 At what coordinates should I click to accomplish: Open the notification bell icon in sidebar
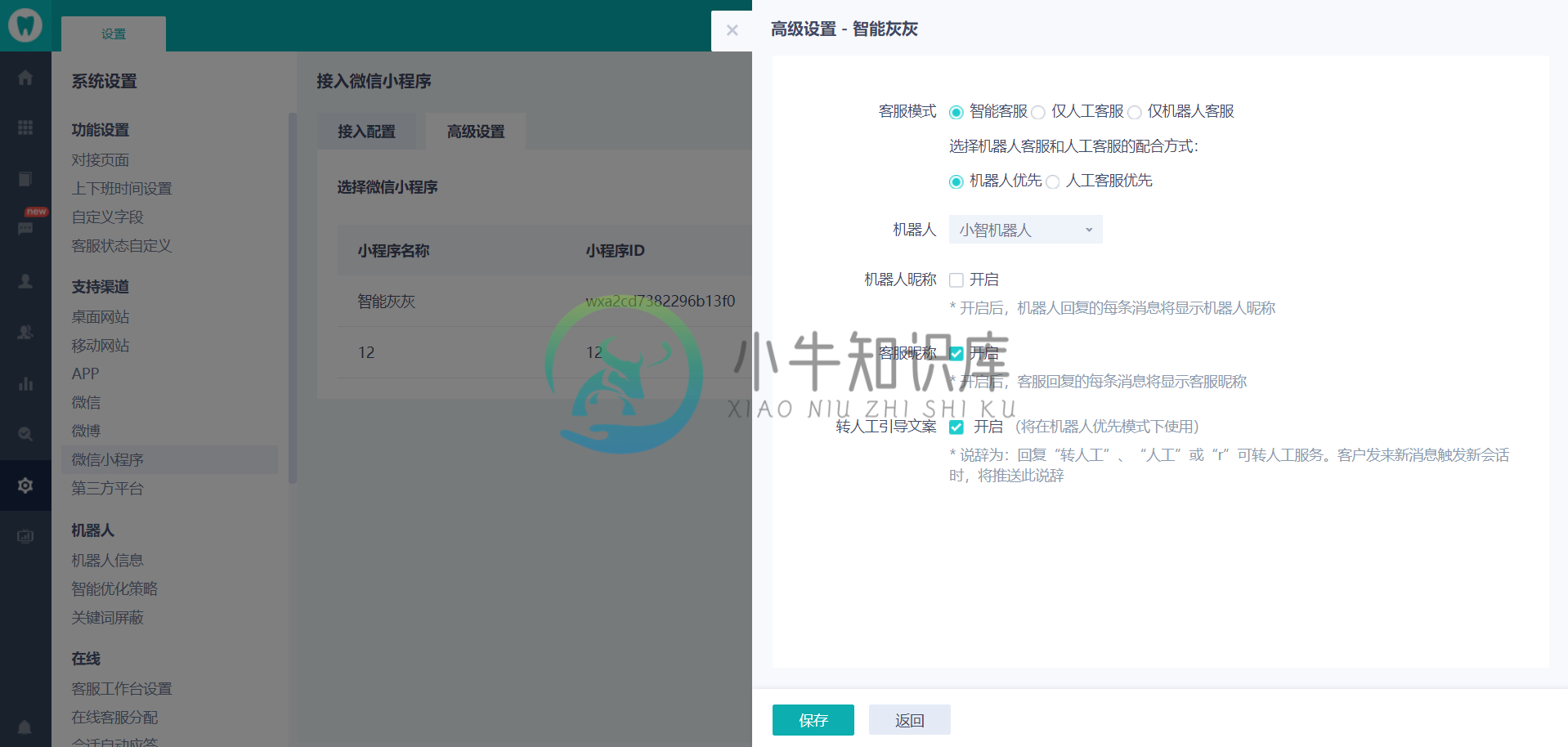[x=25, y=727]
